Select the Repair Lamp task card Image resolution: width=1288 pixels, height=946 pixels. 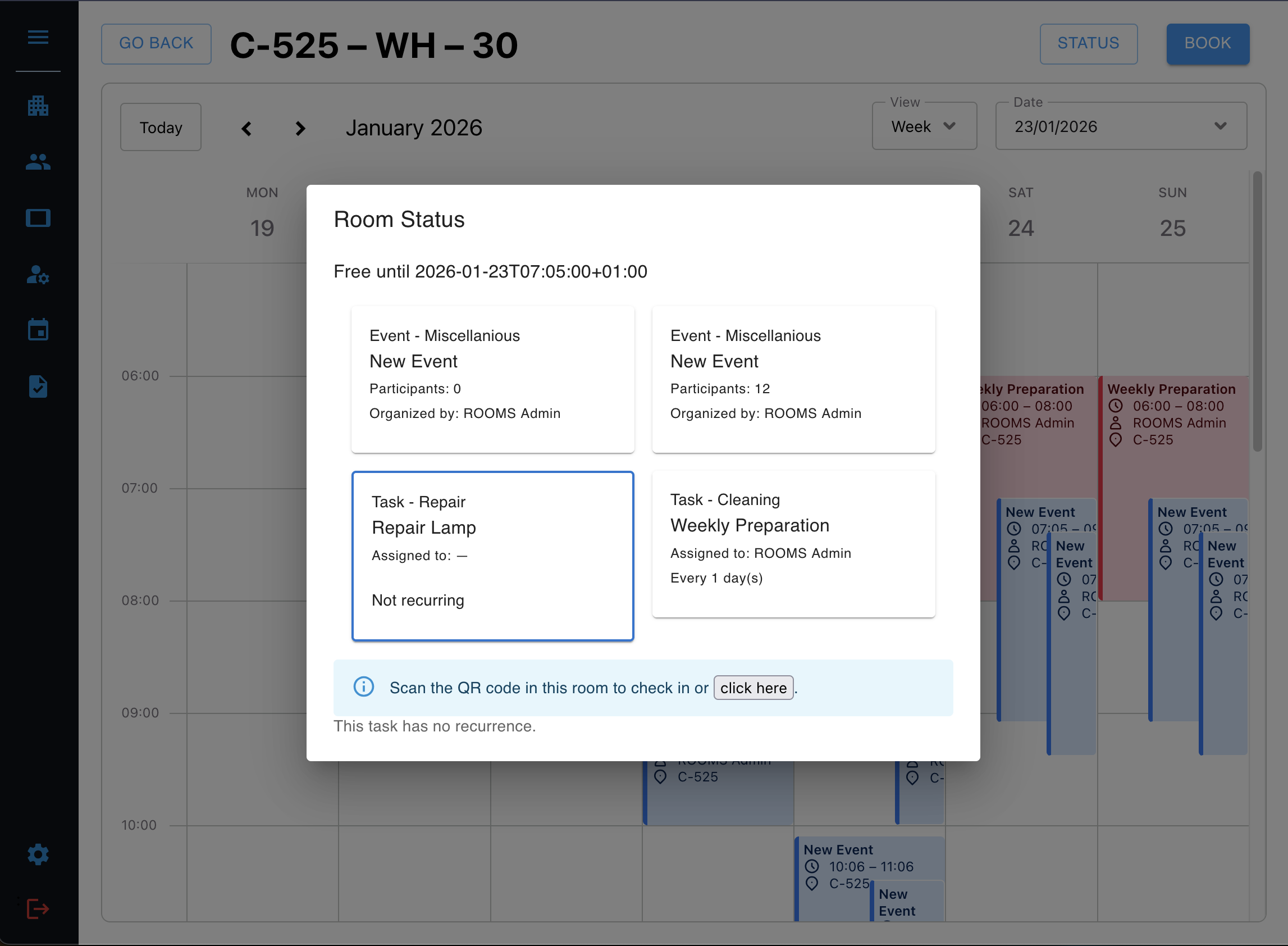pyautogui.click(x=492, y=556)
